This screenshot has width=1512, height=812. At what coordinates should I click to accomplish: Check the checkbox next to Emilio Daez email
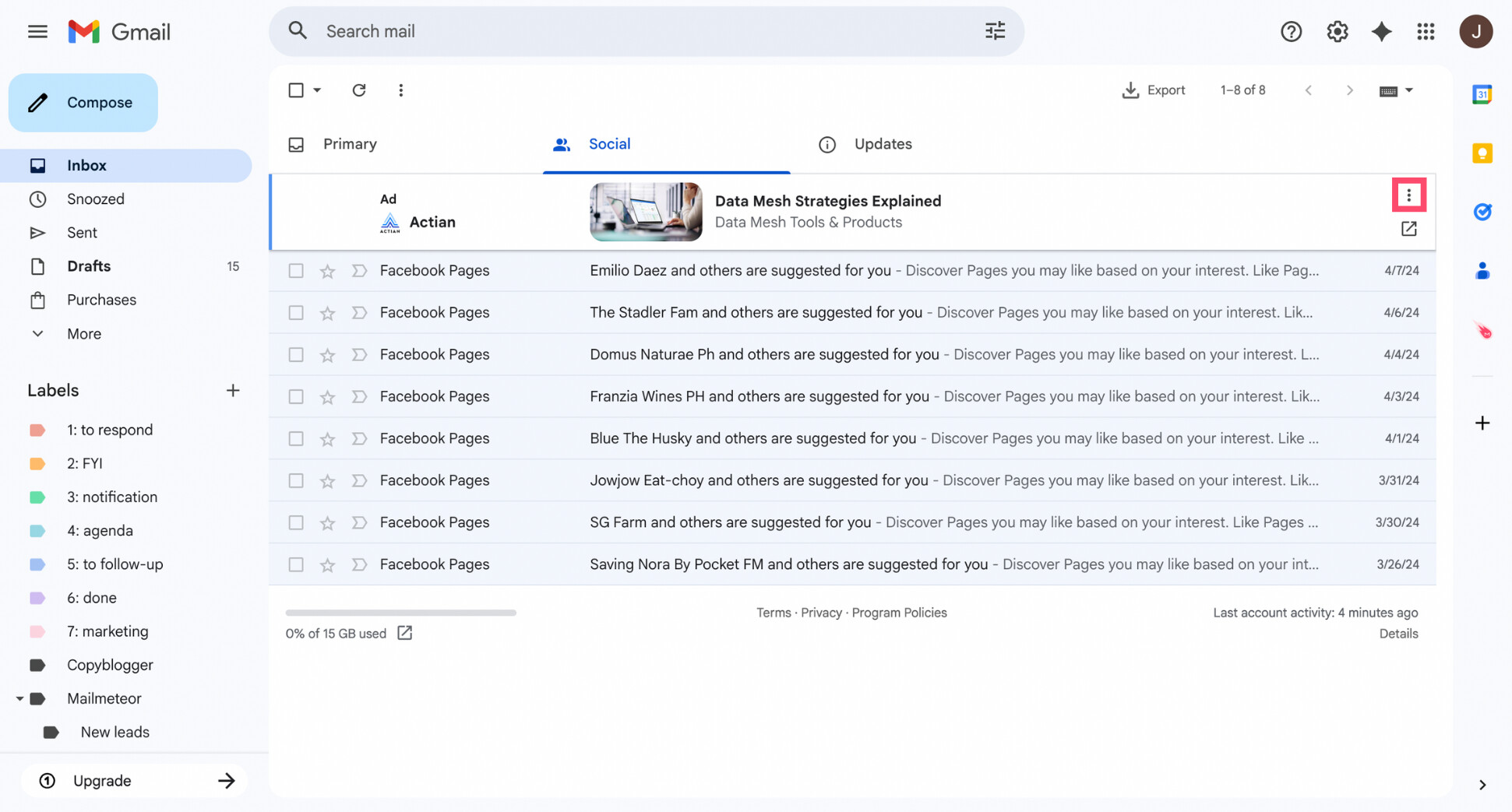point(295,270)
